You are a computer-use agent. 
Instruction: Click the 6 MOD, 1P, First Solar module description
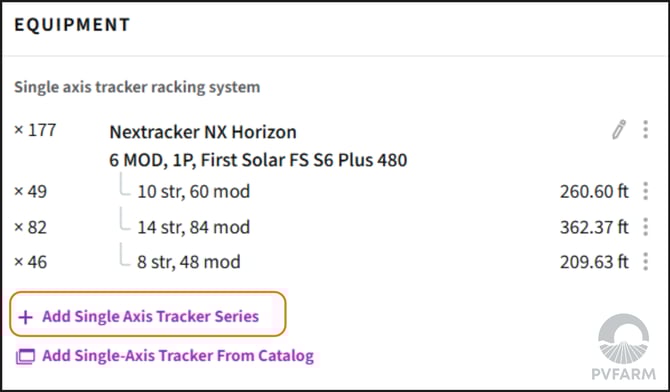point(258,160)
